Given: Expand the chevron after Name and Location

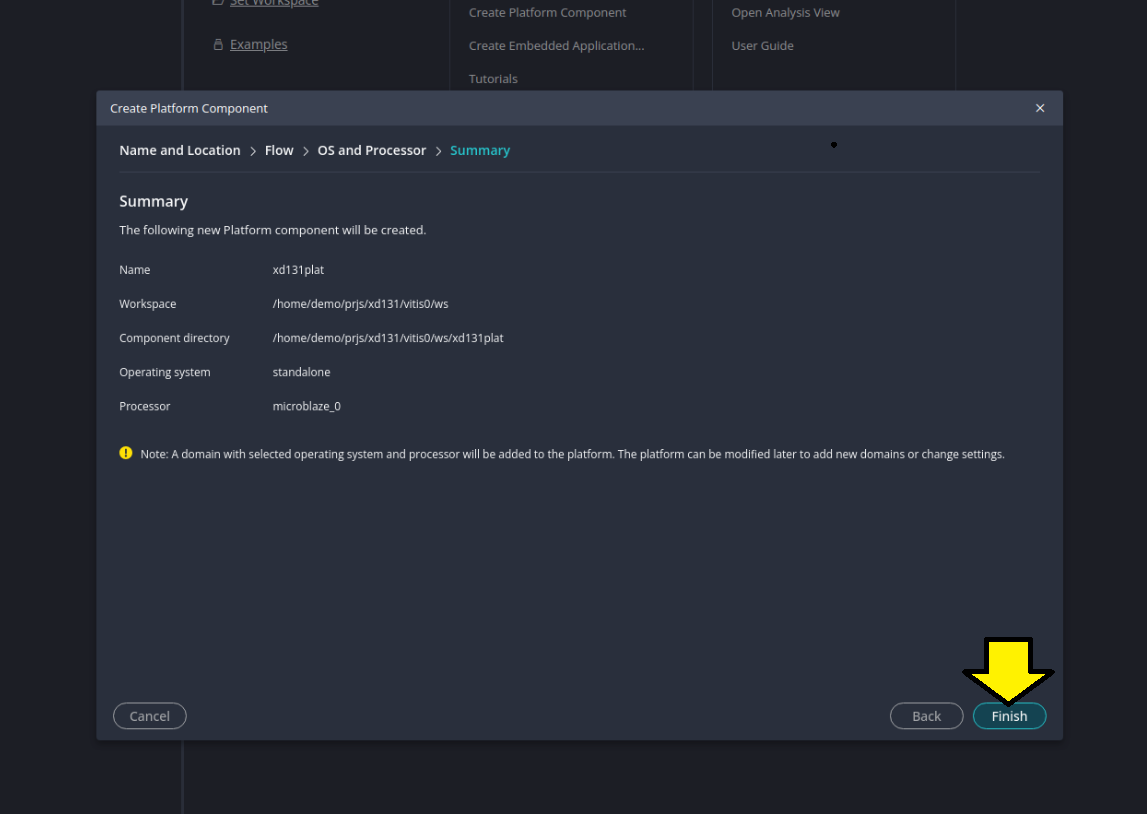Looking at the screenshot, I should [x=253, y=150].
